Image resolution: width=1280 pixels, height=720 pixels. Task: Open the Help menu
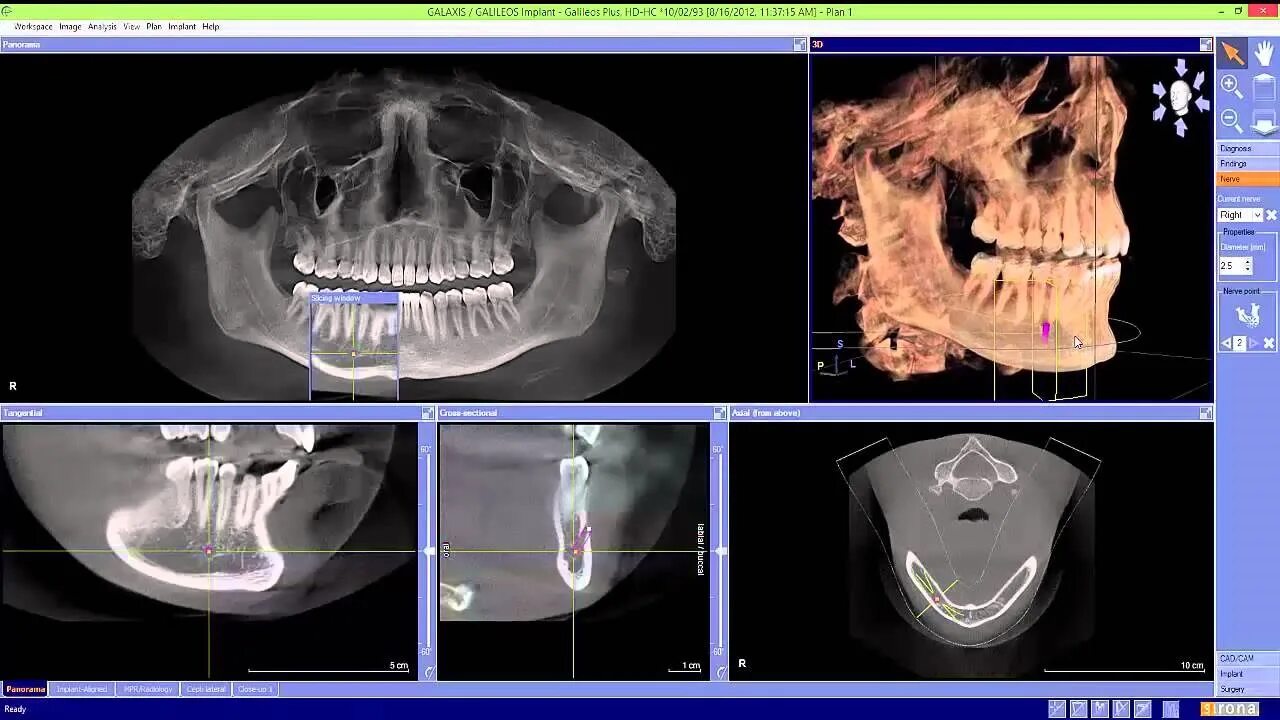coord(211,27)
